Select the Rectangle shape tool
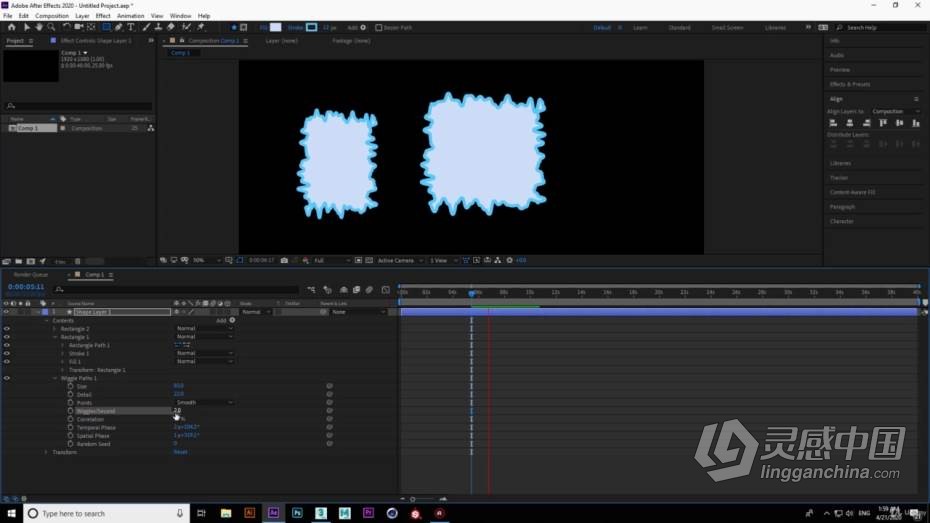Image resolution: width=930 pixels, height=523 pixels. point(107,27)
